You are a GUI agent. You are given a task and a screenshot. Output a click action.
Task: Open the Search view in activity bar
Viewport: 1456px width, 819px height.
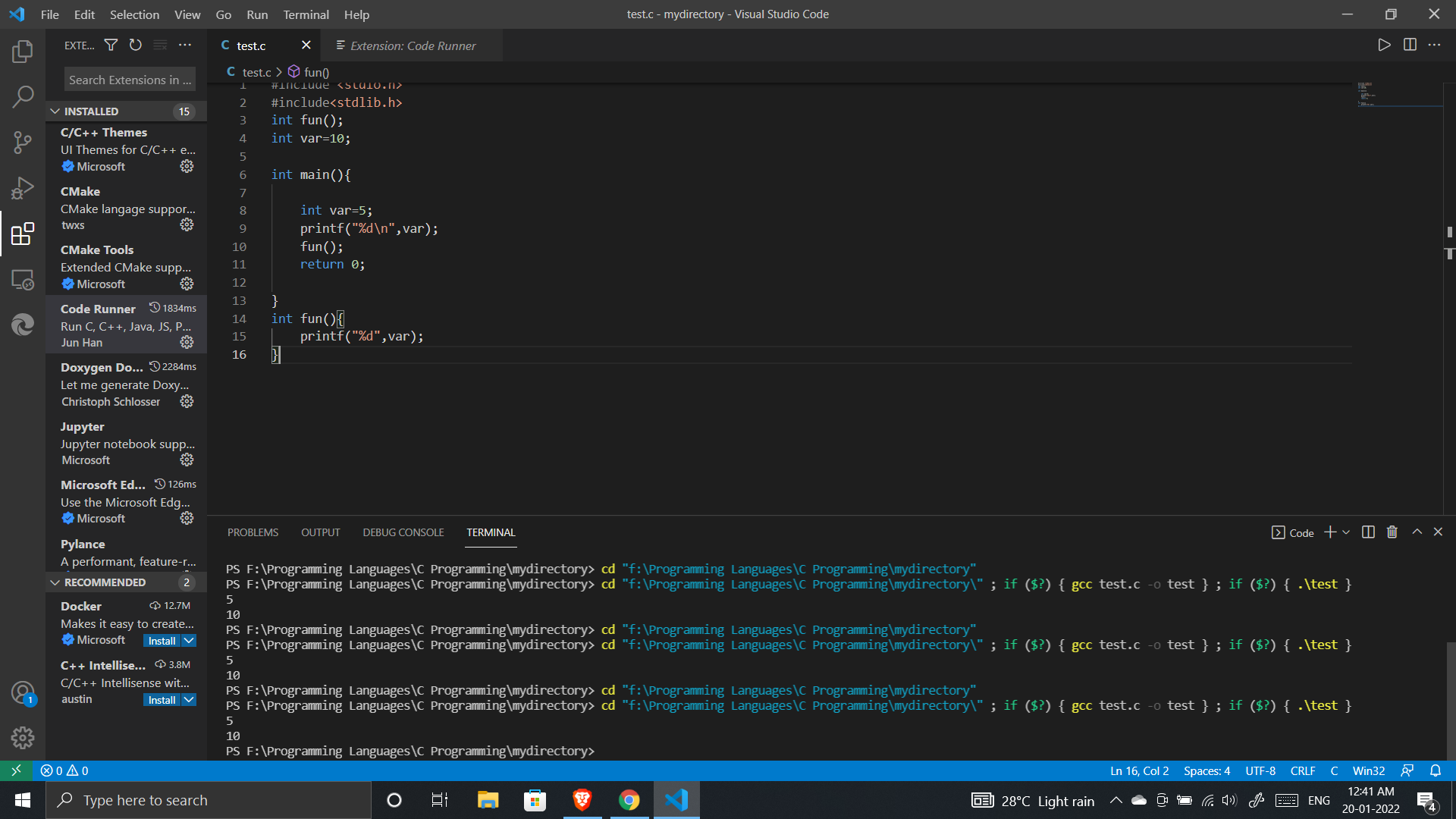pyautogui.click(x=23, y=96)
